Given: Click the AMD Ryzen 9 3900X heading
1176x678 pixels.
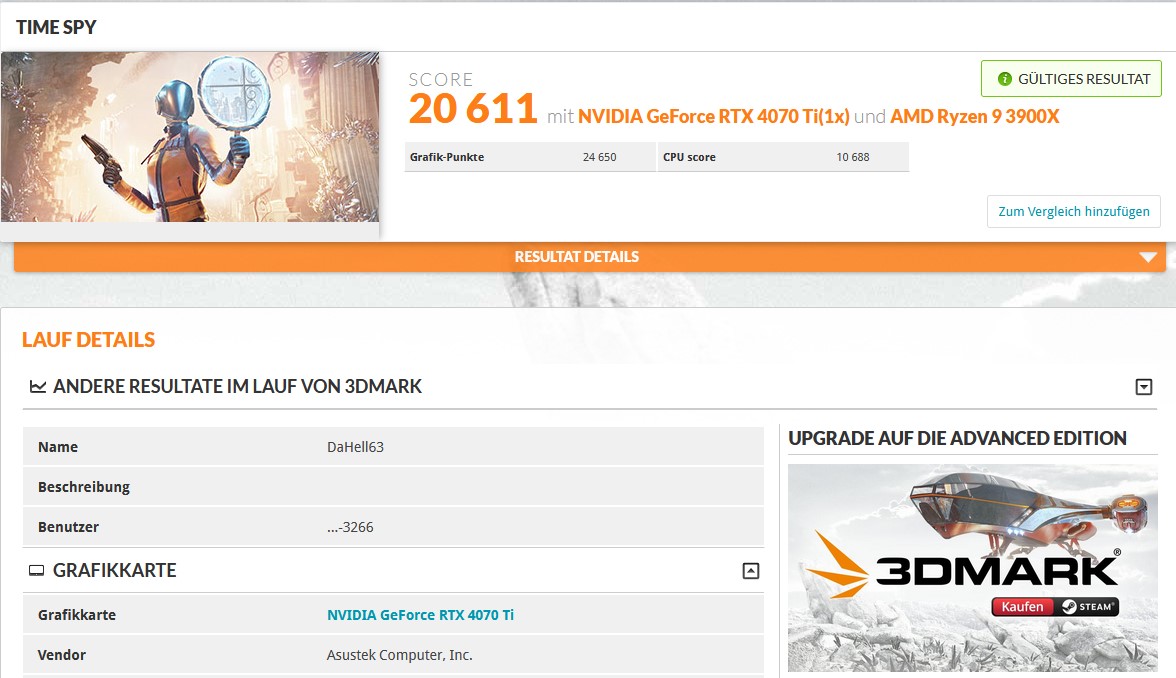Looking at the screenshot, I should [974, 116].
